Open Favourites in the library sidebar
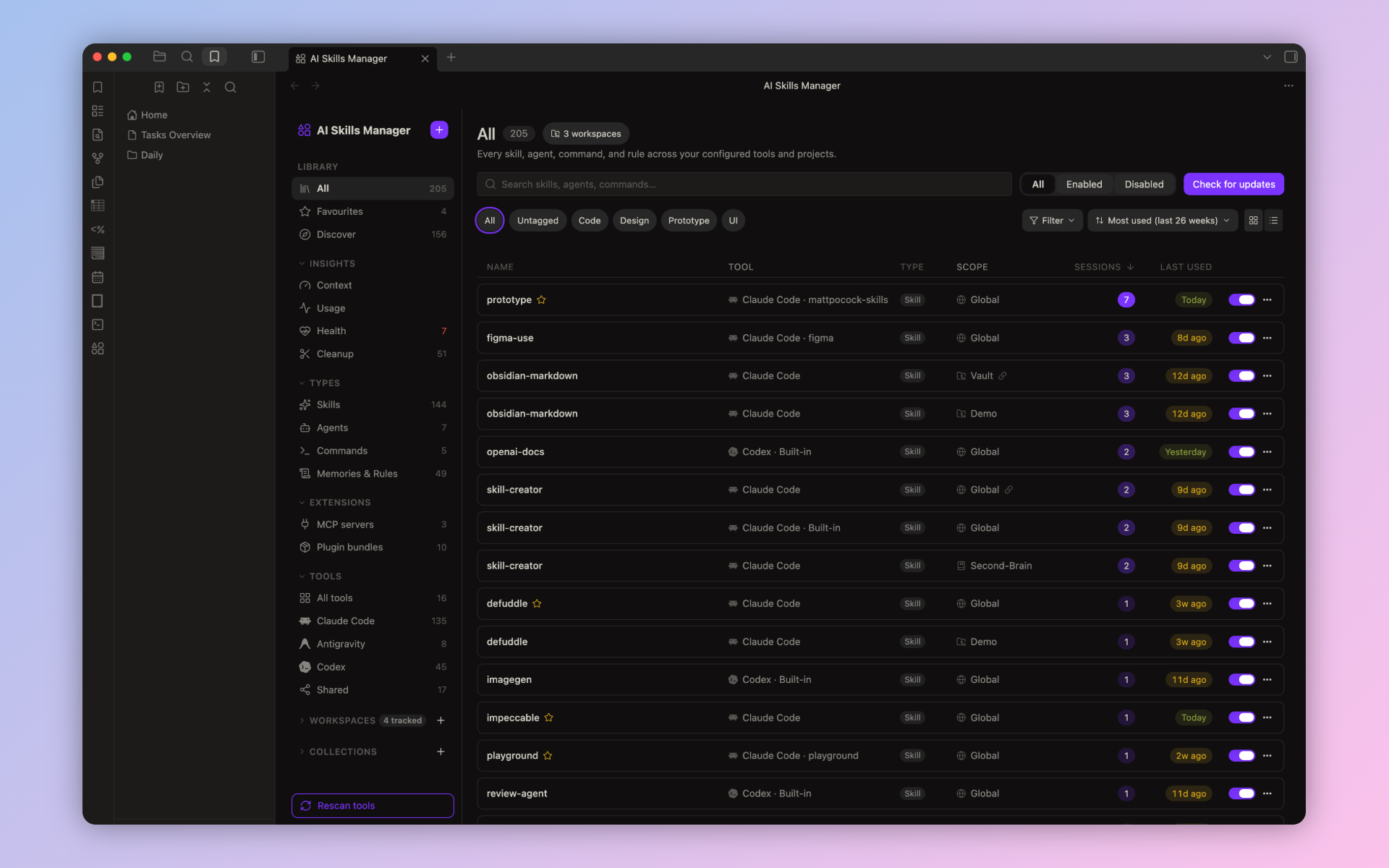 [373, 211]
